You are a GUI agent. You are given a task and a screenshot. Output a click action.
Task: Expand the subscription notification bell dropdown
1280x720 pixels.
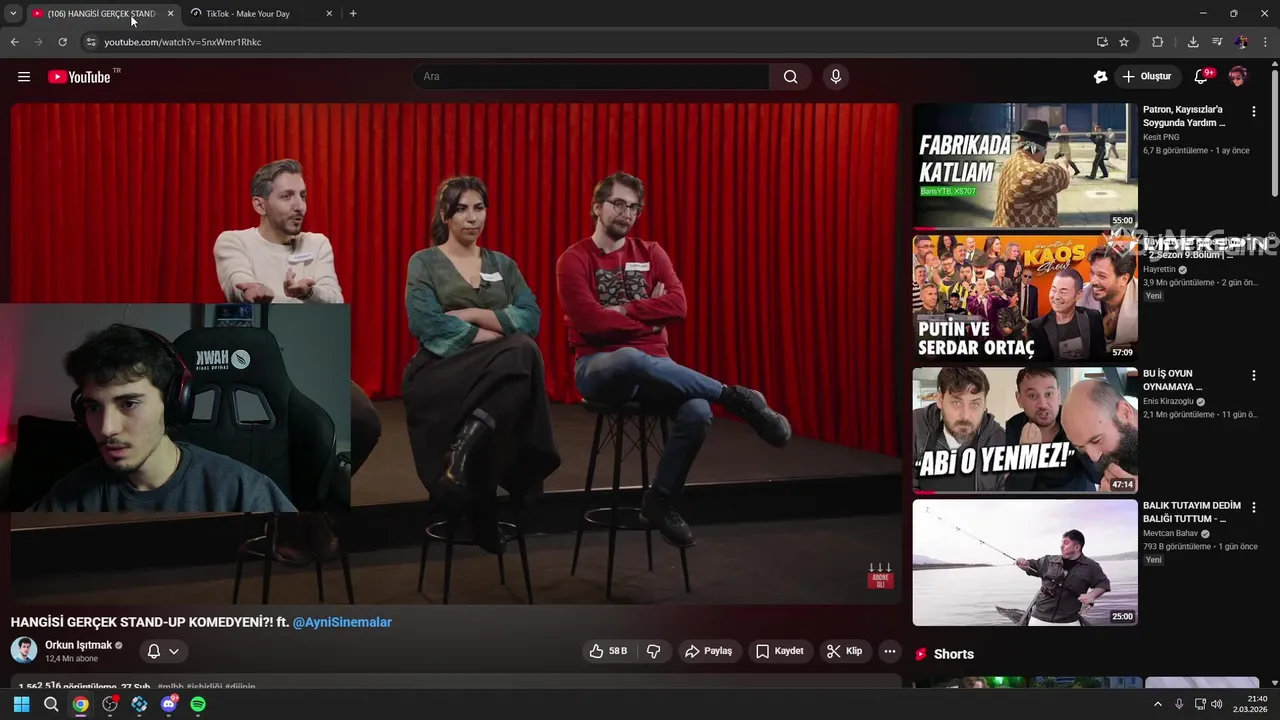point(163,651)
